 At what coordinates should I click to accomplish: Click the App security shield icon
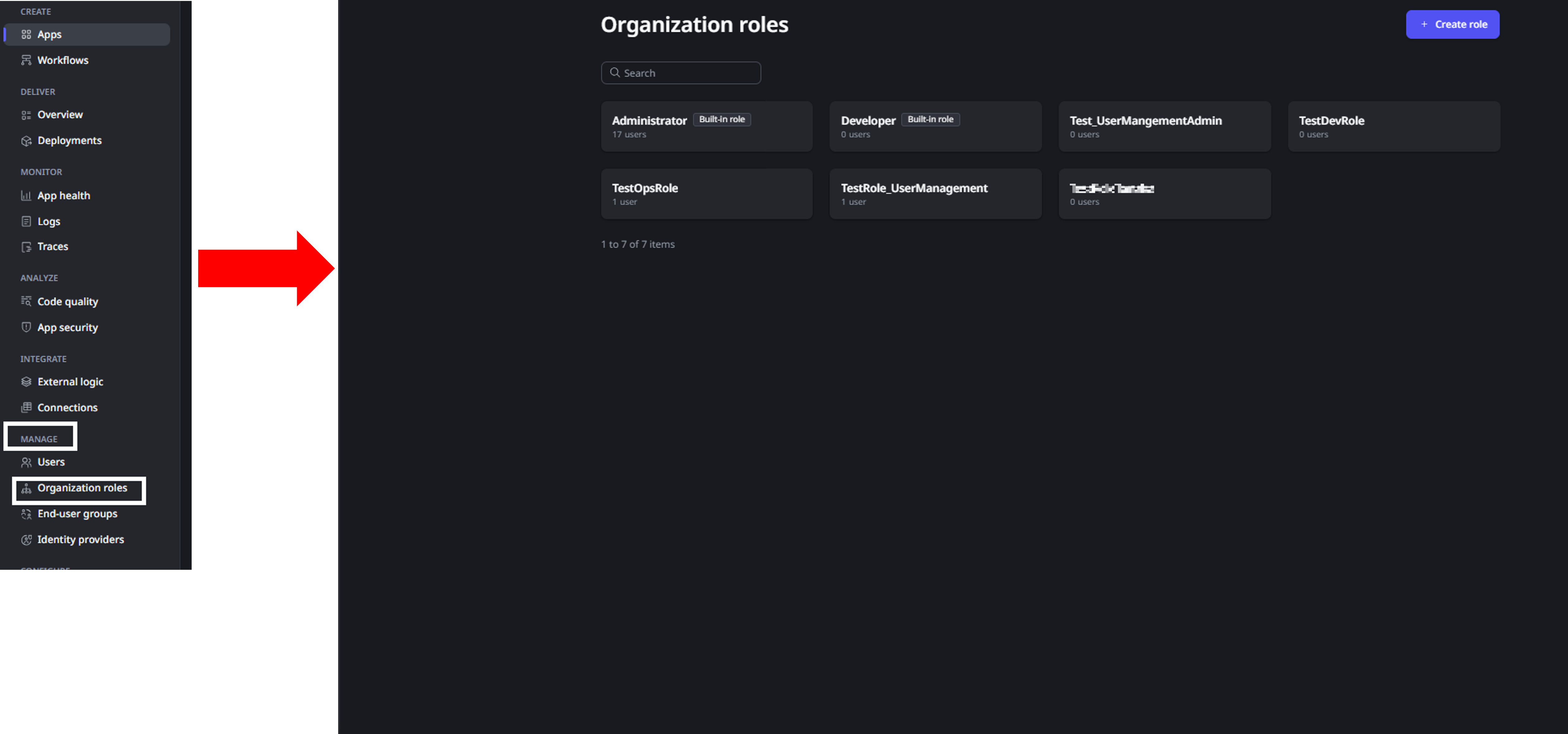(26, 328)
